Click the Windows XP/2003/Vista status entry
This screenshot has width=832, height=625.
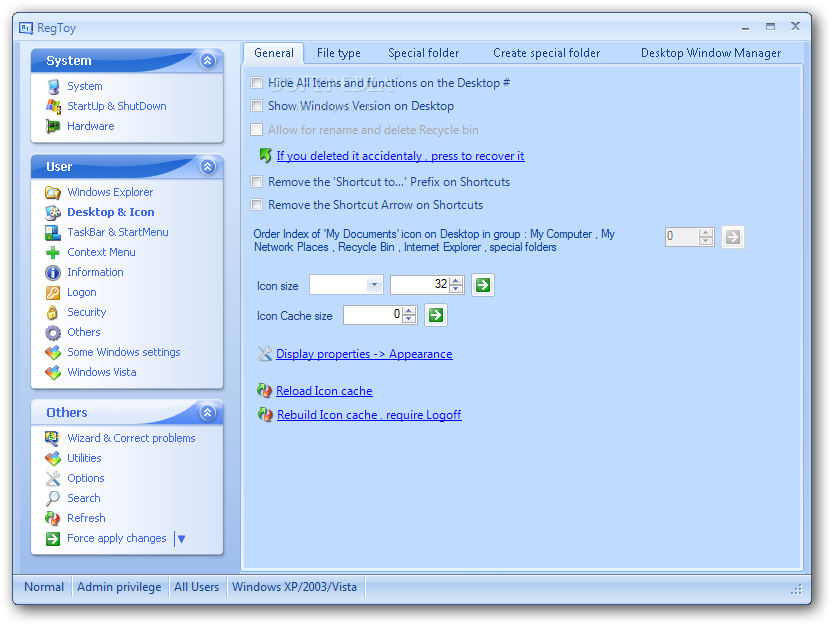pyautogui.click(x=294, y=587)
